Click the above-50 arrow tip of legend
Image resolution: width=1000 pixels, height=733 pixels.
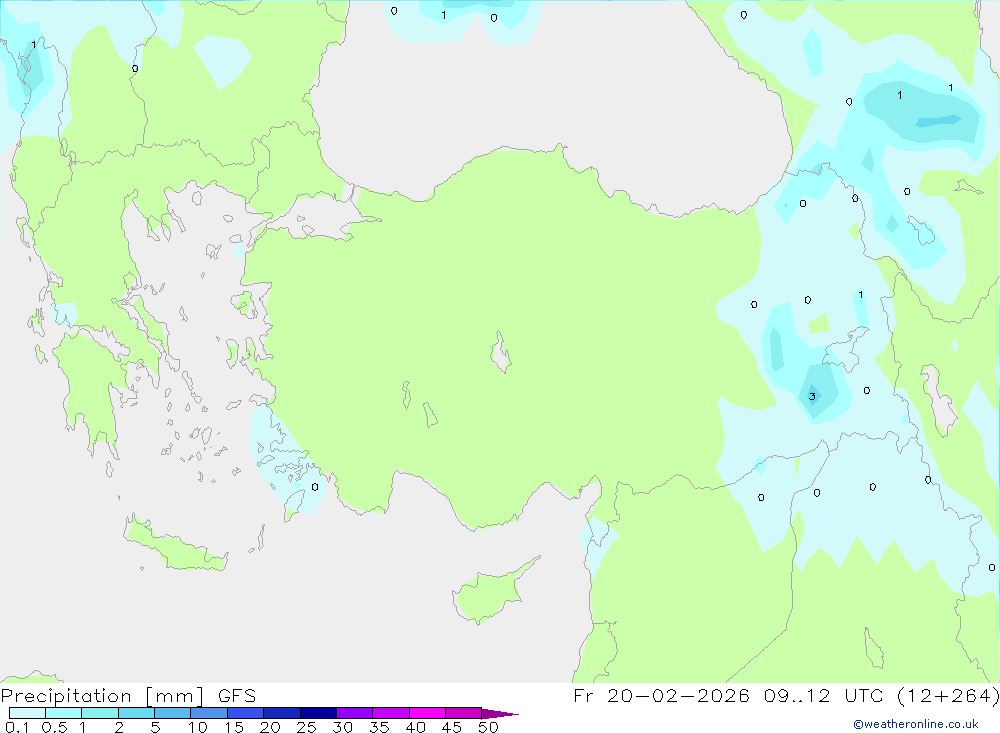[500, 714]
